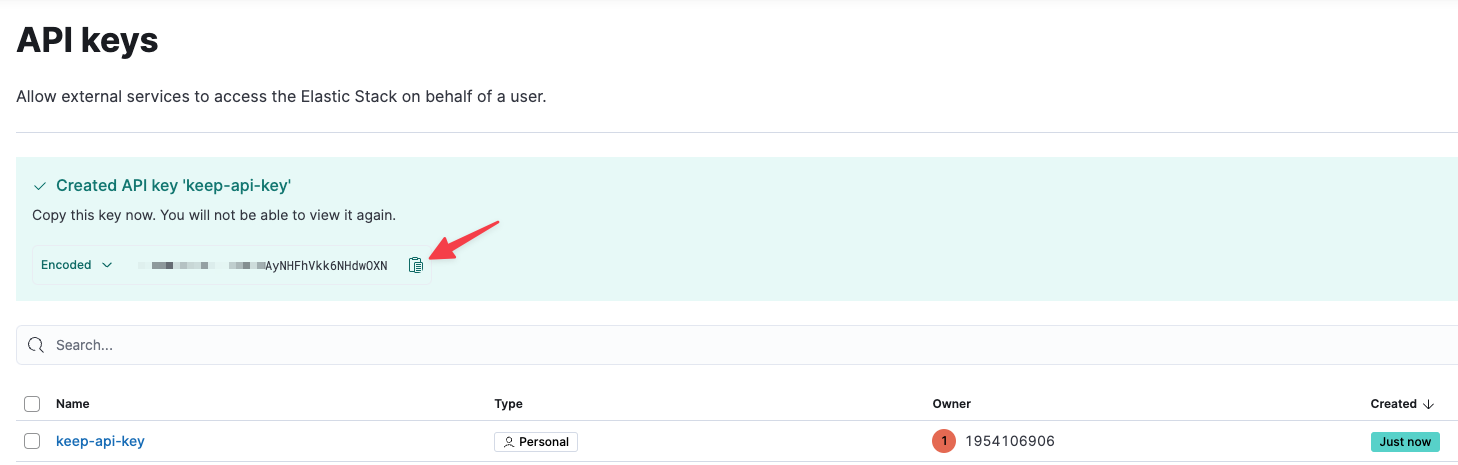1458x465 pixels.
Task: Click owner name 1954106906
Action: (1009, 441)
